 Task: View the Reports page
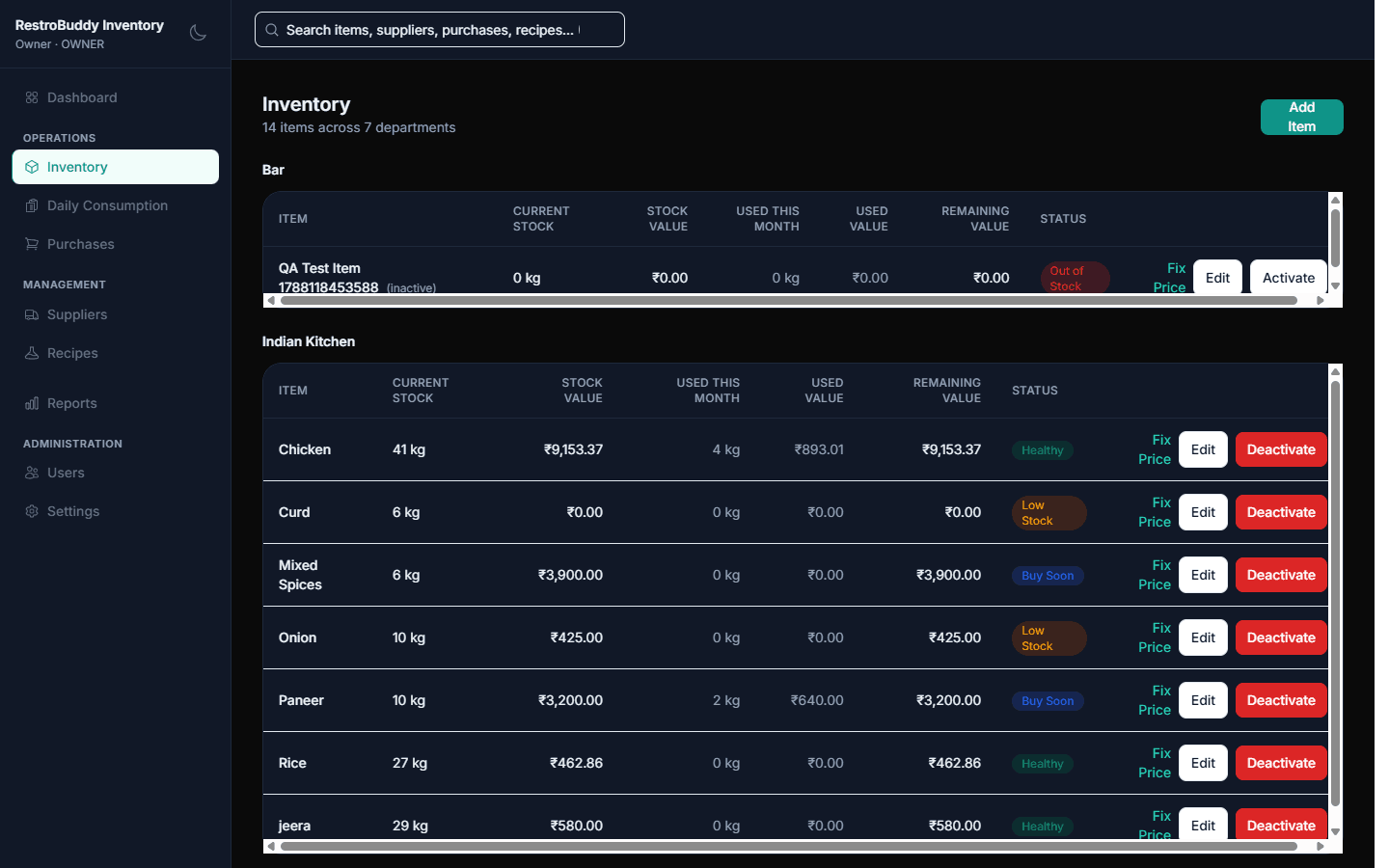[116, 403]
